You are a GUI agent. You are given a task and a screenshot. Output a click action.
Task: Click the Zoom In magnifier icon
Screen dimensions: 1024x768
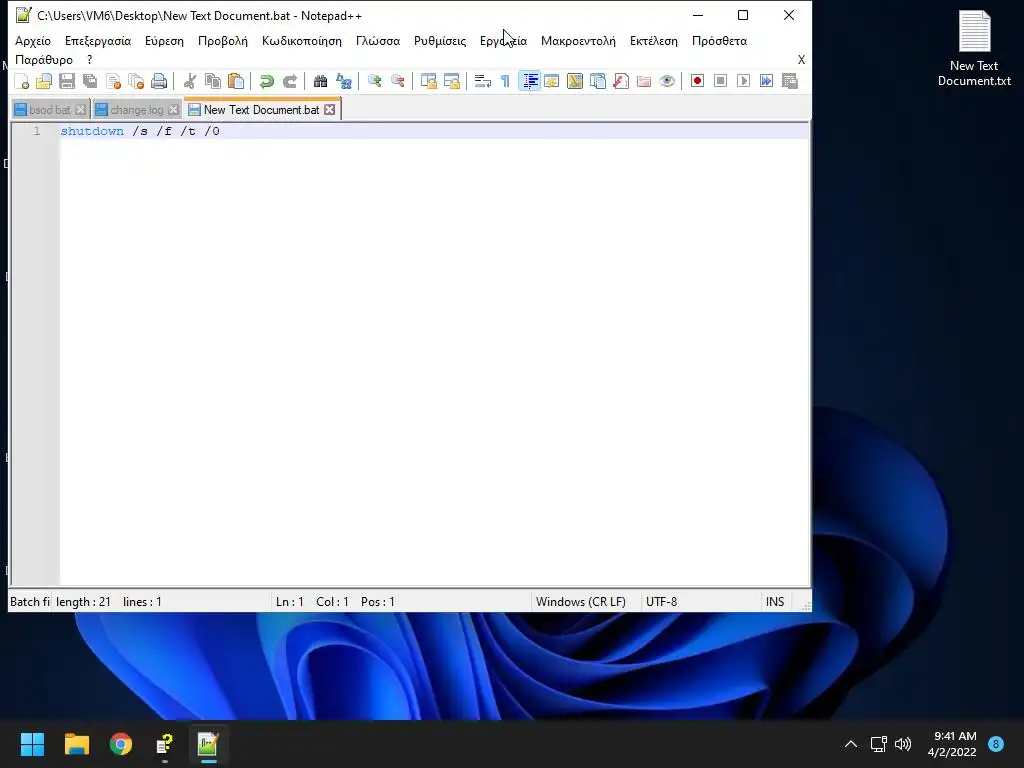click(x=374, y=81)
